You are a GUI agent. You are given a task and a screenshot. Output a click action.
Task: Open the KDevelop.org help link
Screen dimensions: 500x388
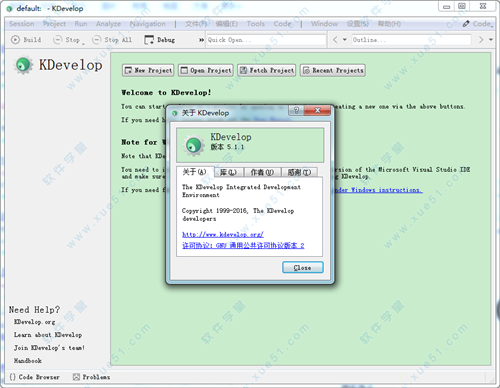pos(35,322)
